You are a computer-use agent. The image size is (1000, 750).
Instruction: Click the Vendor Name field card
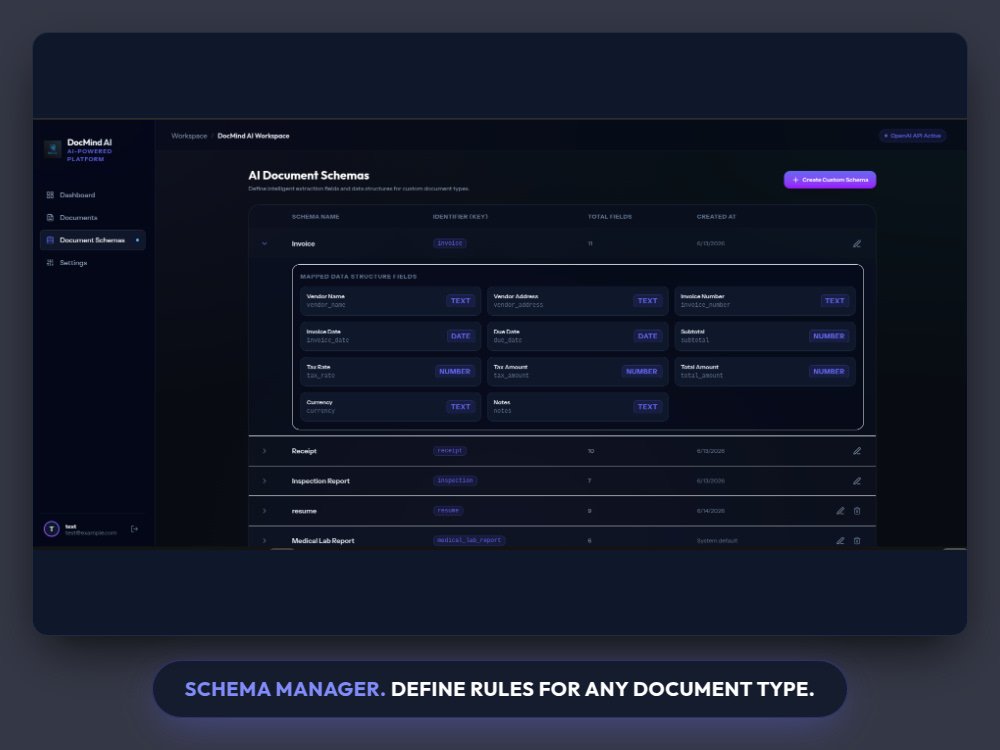(x=390, y=301)
